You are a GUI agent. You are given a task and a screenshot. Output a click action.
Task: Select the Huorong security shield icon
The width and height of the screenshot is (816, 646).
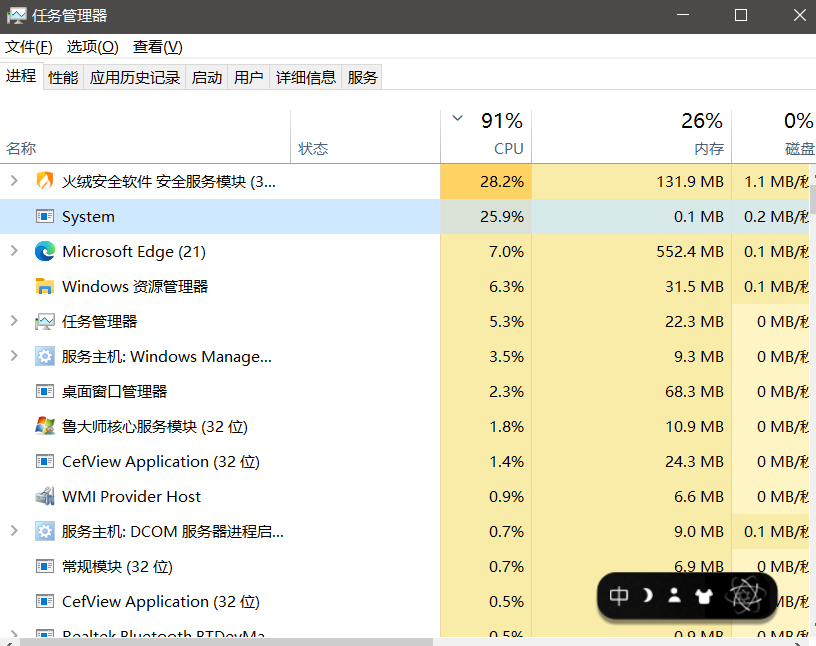45,182
